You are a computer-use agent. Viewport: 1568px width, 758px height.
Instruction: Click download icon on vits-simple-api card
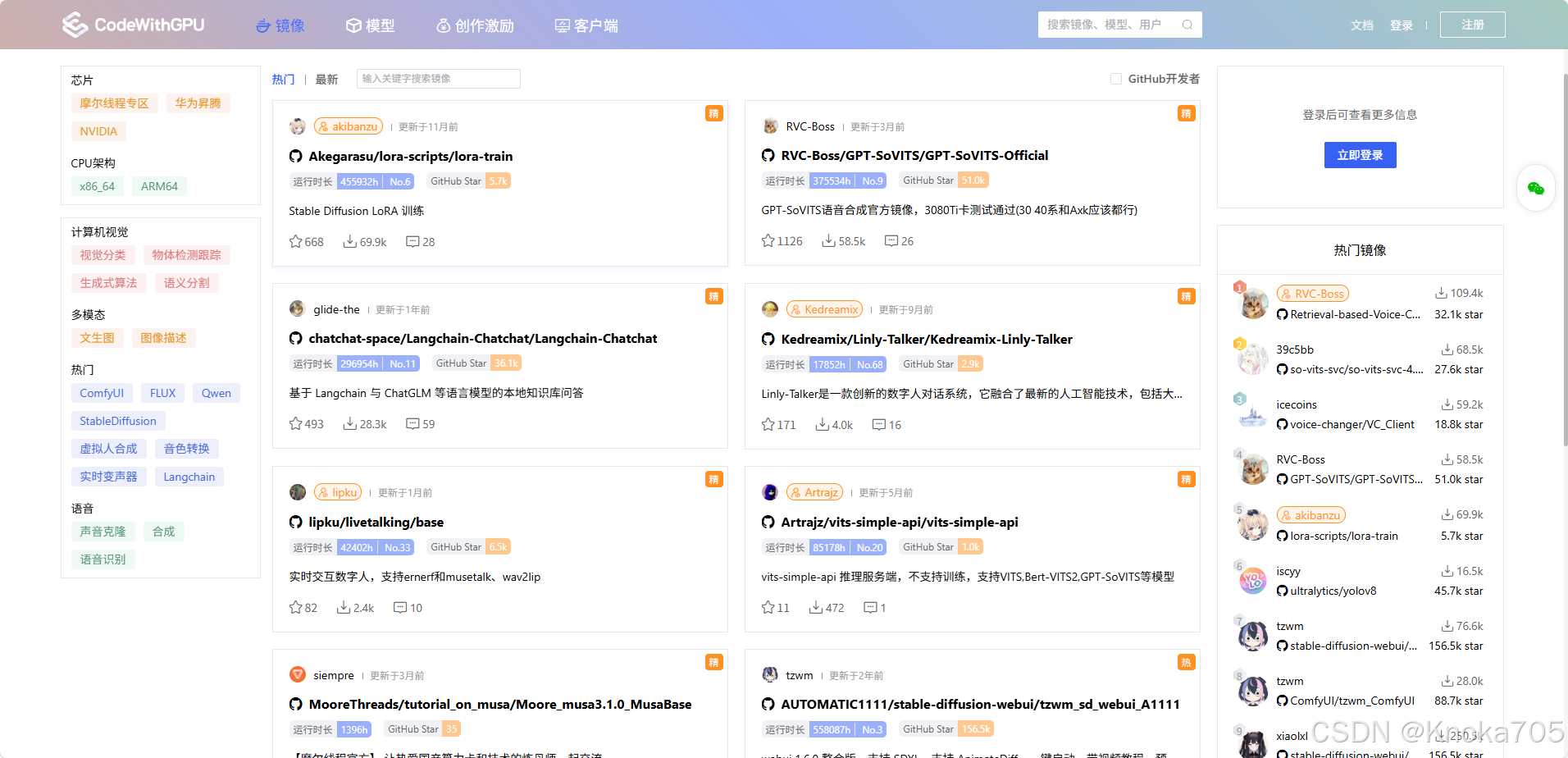coord(815,607)
